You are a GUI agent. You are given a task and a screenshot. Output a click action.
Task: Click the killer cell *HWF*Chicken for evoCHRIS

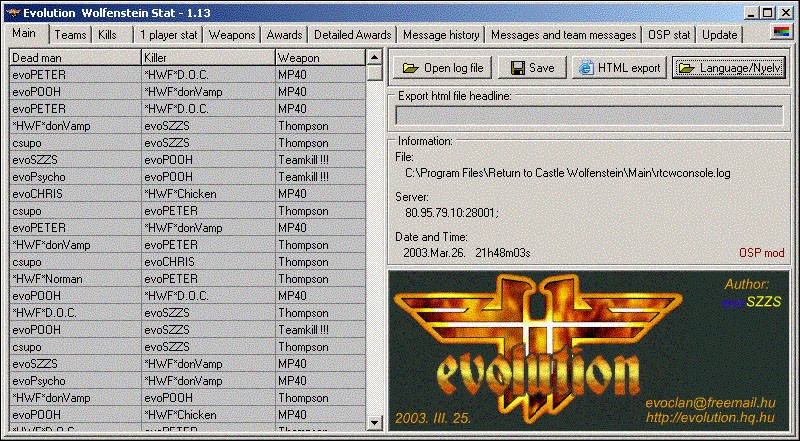[x=208, y=194]
